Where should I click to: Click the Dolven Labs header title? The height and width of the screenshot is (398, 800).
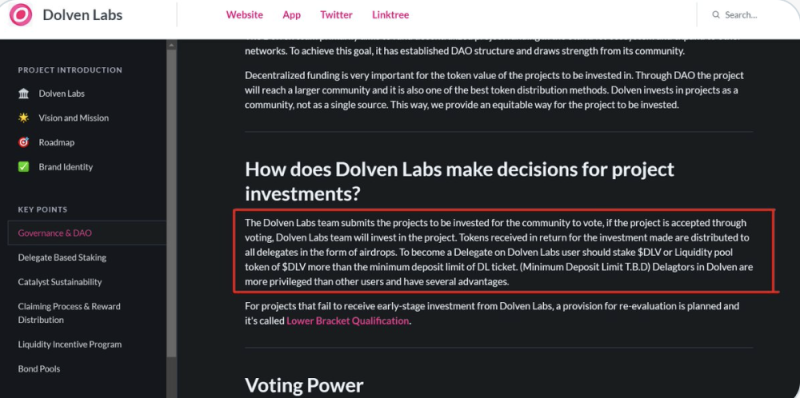click(83, 15)
